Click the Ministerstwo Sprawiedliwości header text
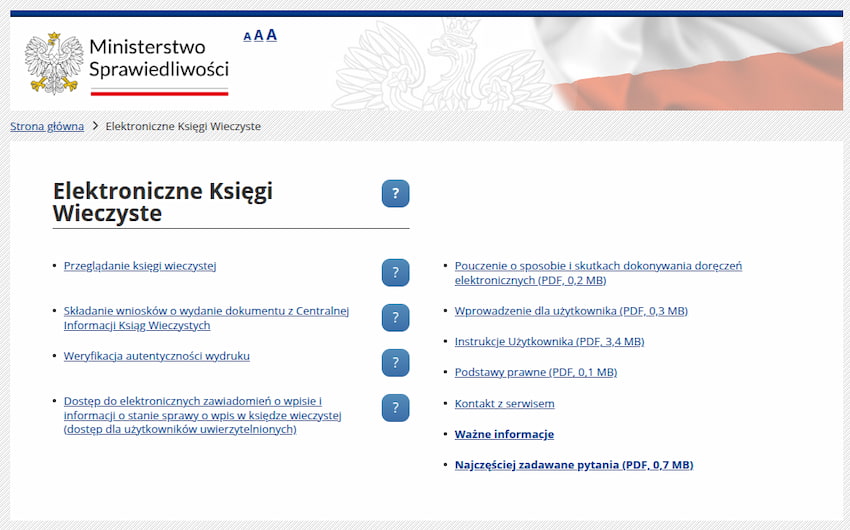Viewport: 850px width, 530px height. point(159,58)
